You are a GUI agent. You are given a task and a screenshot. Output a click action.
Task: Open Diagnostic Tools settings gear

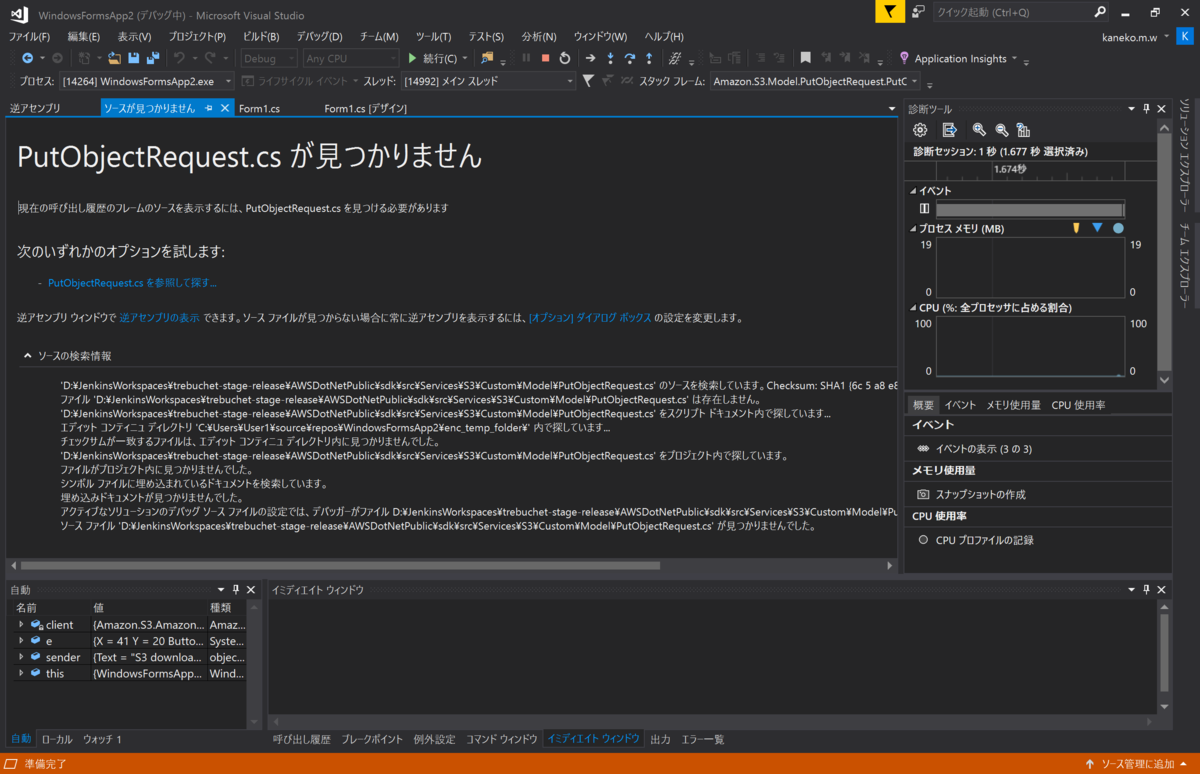pos(921,130)
